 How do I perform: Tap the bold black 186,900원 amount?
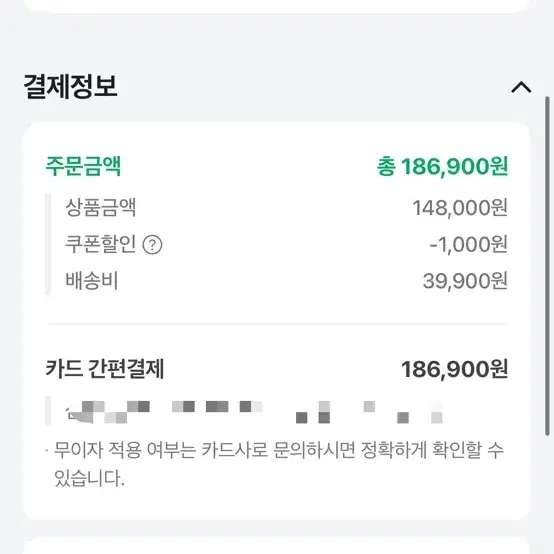pos(454,369)
